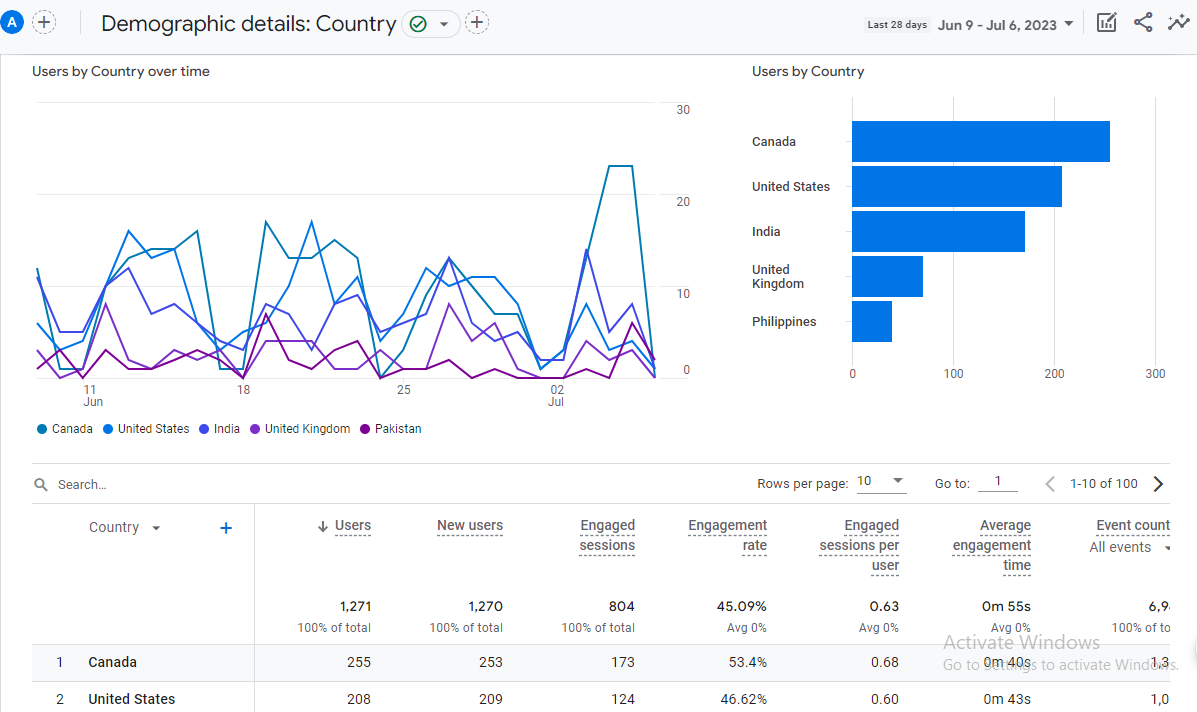Click the All Users segment A badge
This screenshot has height=712, width=1197.
pos(14,22)
